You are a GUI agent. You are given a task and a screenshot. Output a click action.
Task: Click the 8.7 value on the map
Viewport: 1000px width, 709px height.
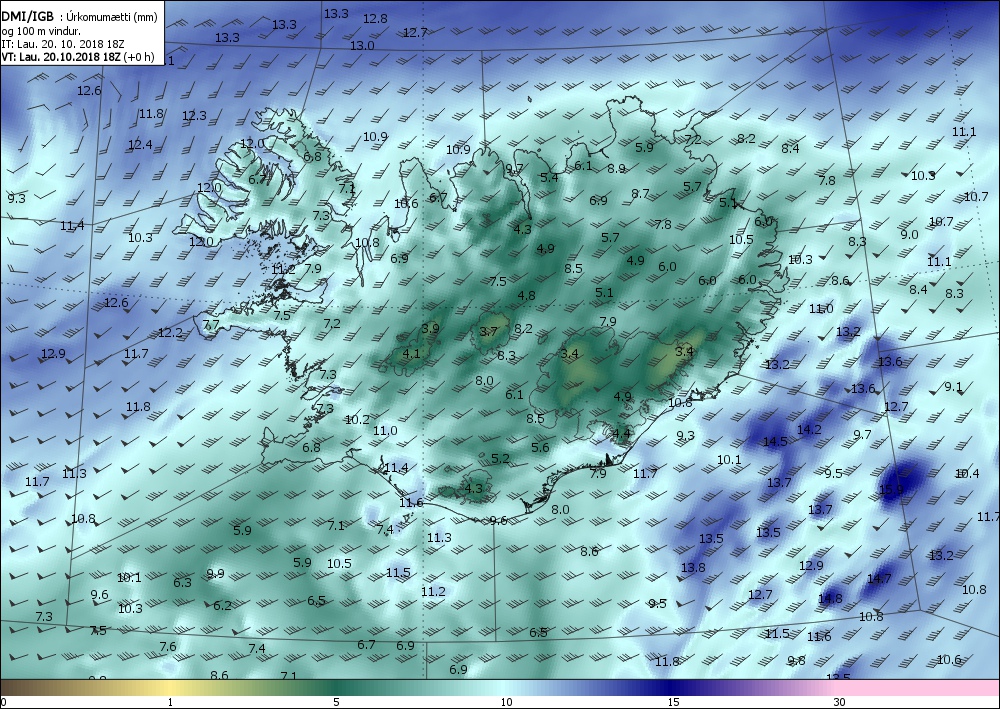tap(640, 193)
